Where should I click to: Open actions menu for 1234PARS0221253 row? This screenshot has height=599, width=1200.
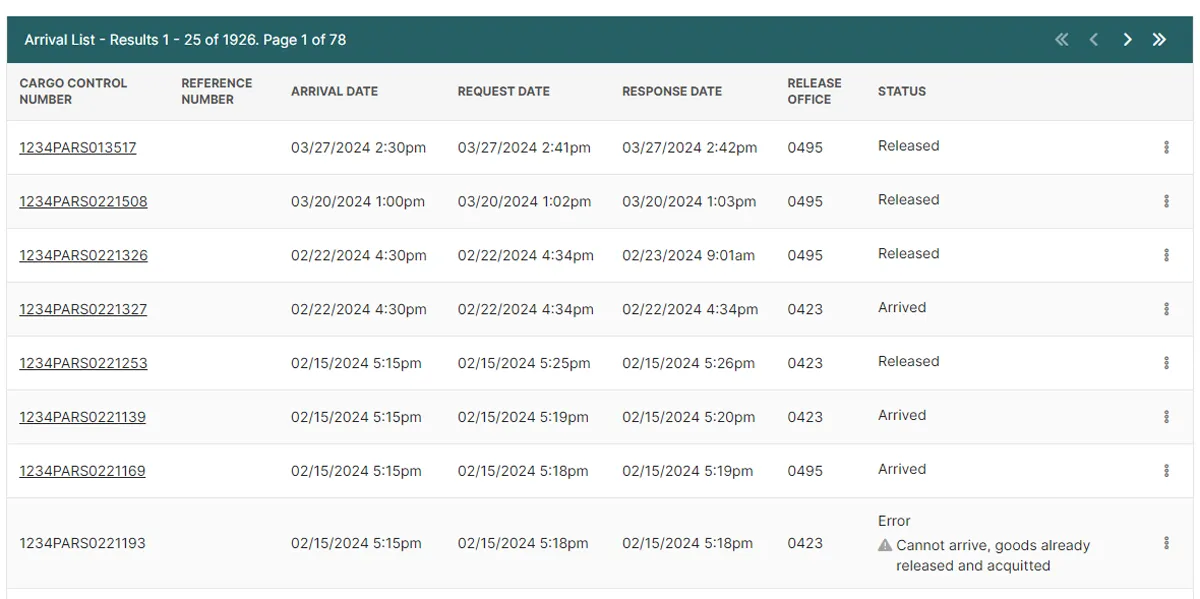coord(1166,363)
